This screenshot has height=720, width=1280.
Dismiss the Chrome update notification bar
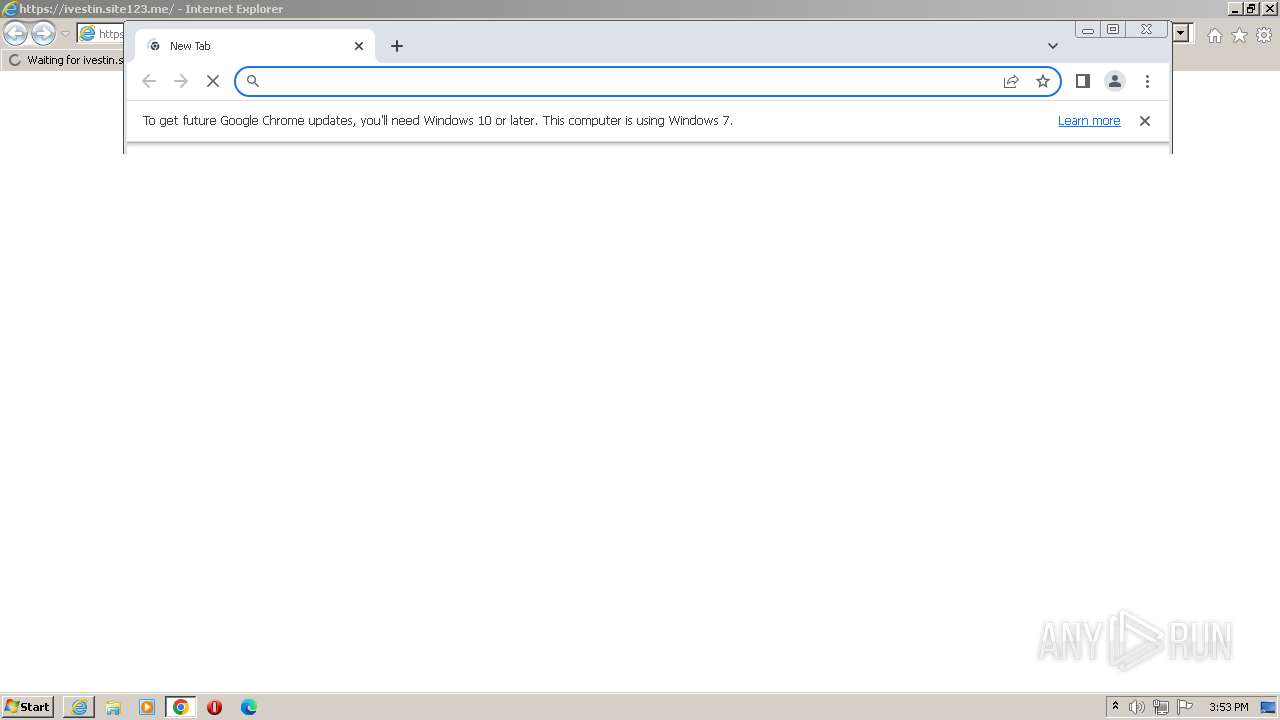click(1145, 120)
